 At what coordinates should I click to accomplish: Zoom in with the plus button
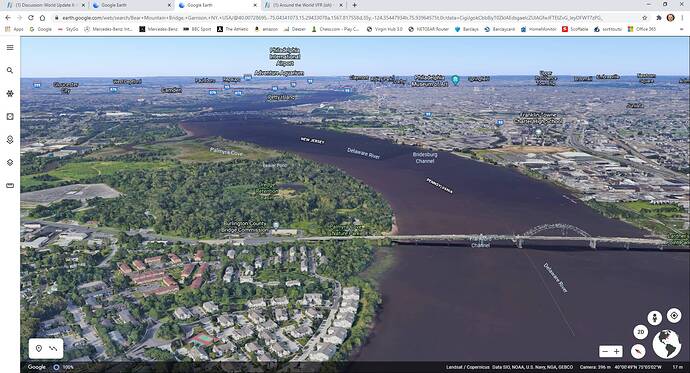617,351
